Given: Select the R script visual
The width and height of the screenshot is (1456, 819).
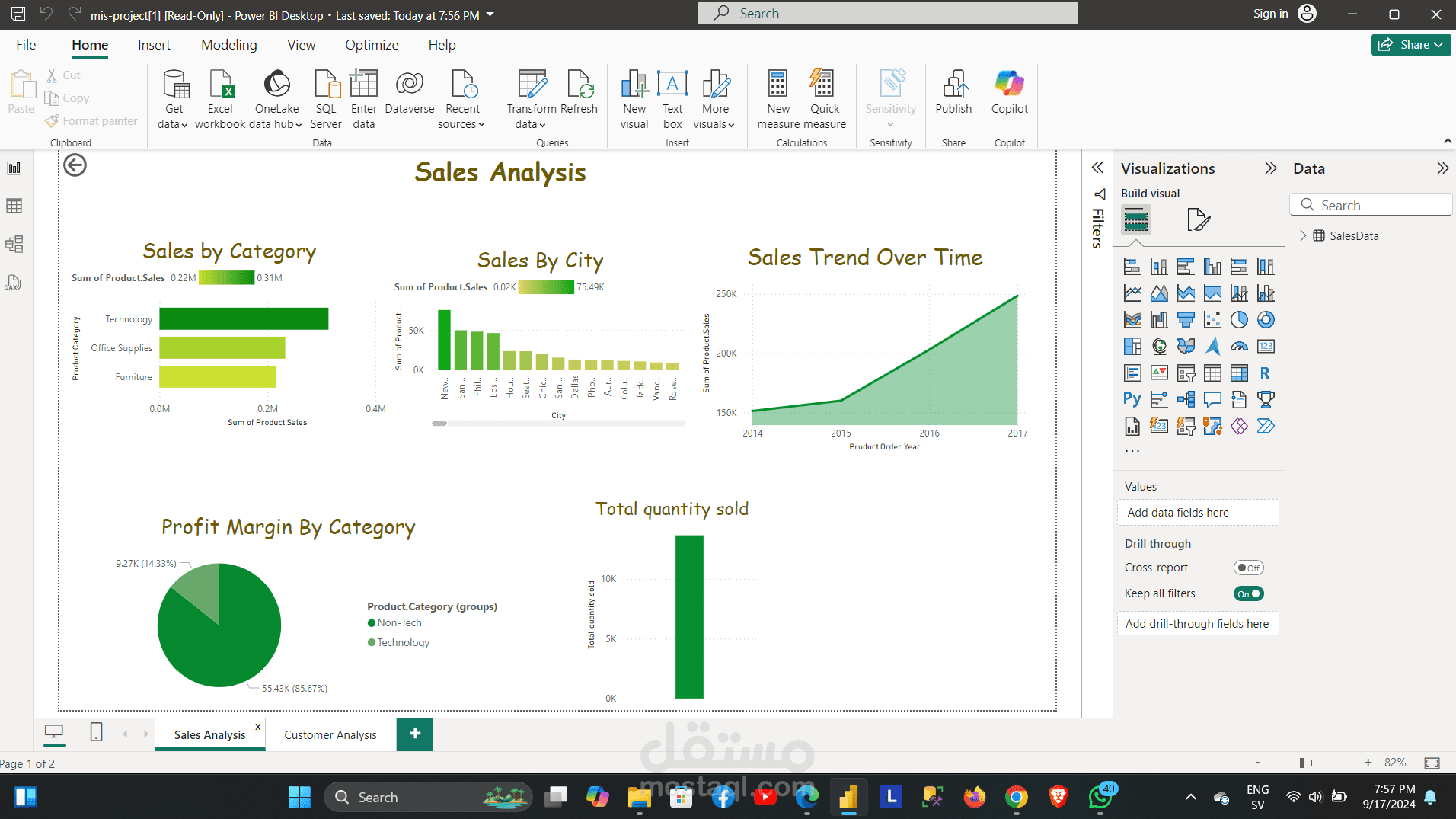Looking at the screenshot, I should point(1266,373).
